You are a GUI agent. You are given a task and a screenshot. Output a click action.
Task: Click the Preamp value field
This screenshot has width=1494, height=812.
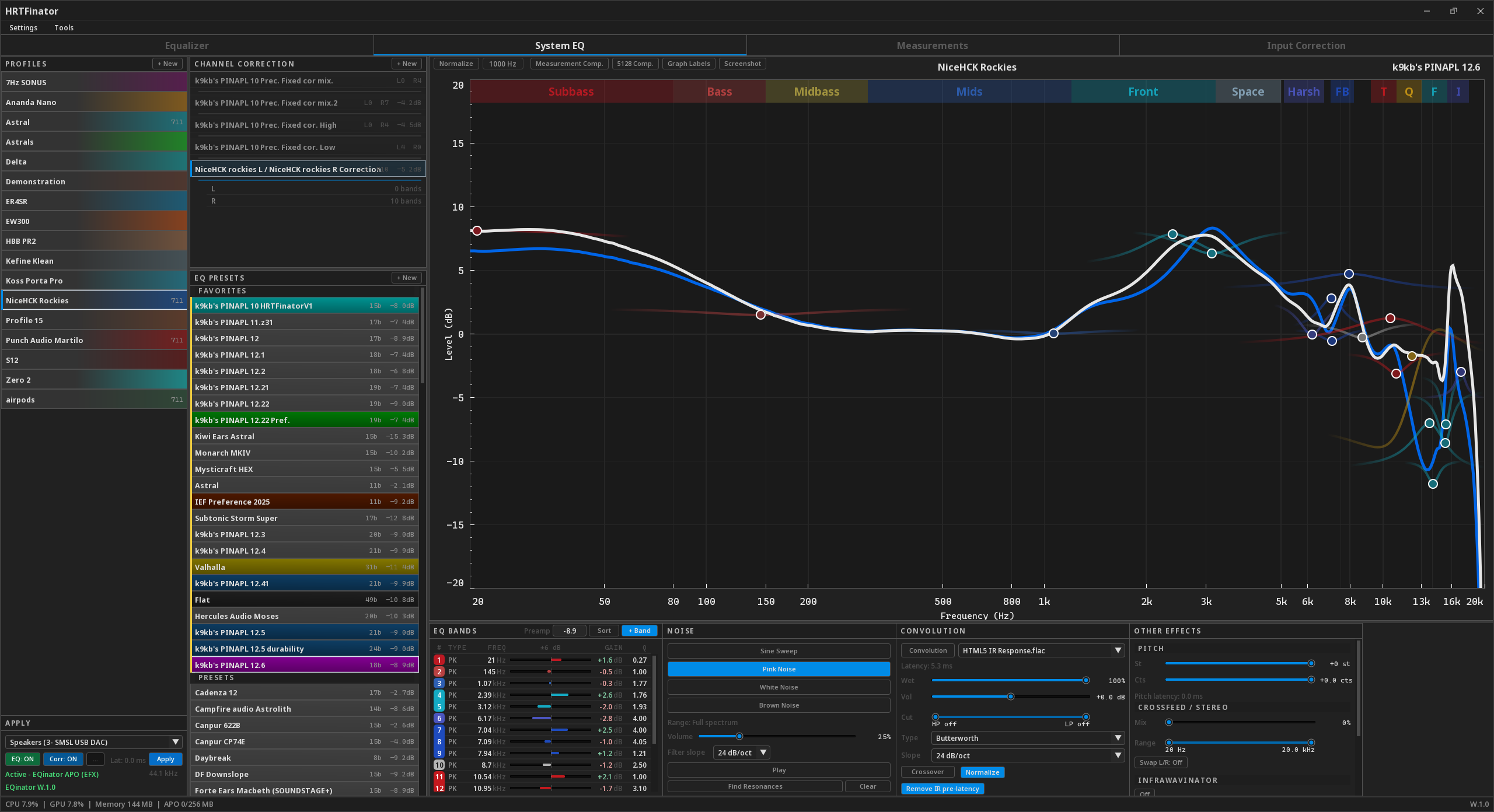pos(570,631)
